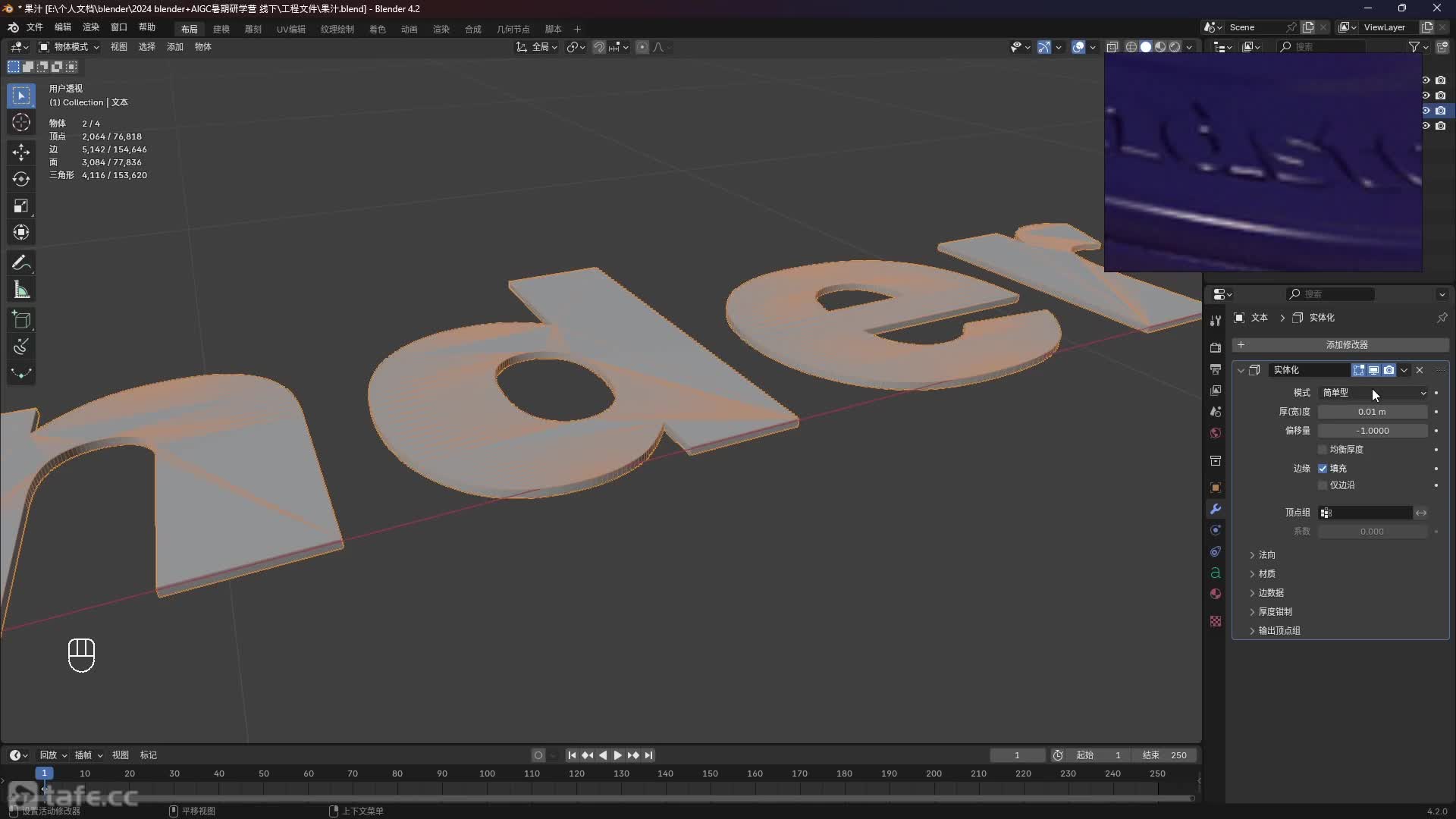
Task: Open the 编辑 menu
Action: [63, 27]
